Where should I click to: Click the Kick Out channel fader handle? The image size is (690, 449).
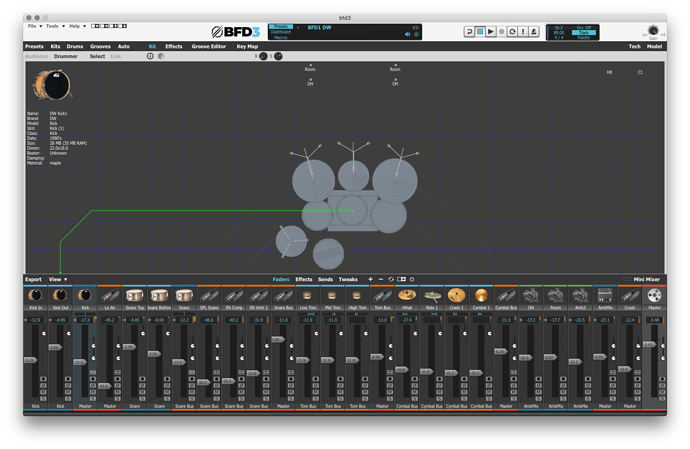[55, 347]
